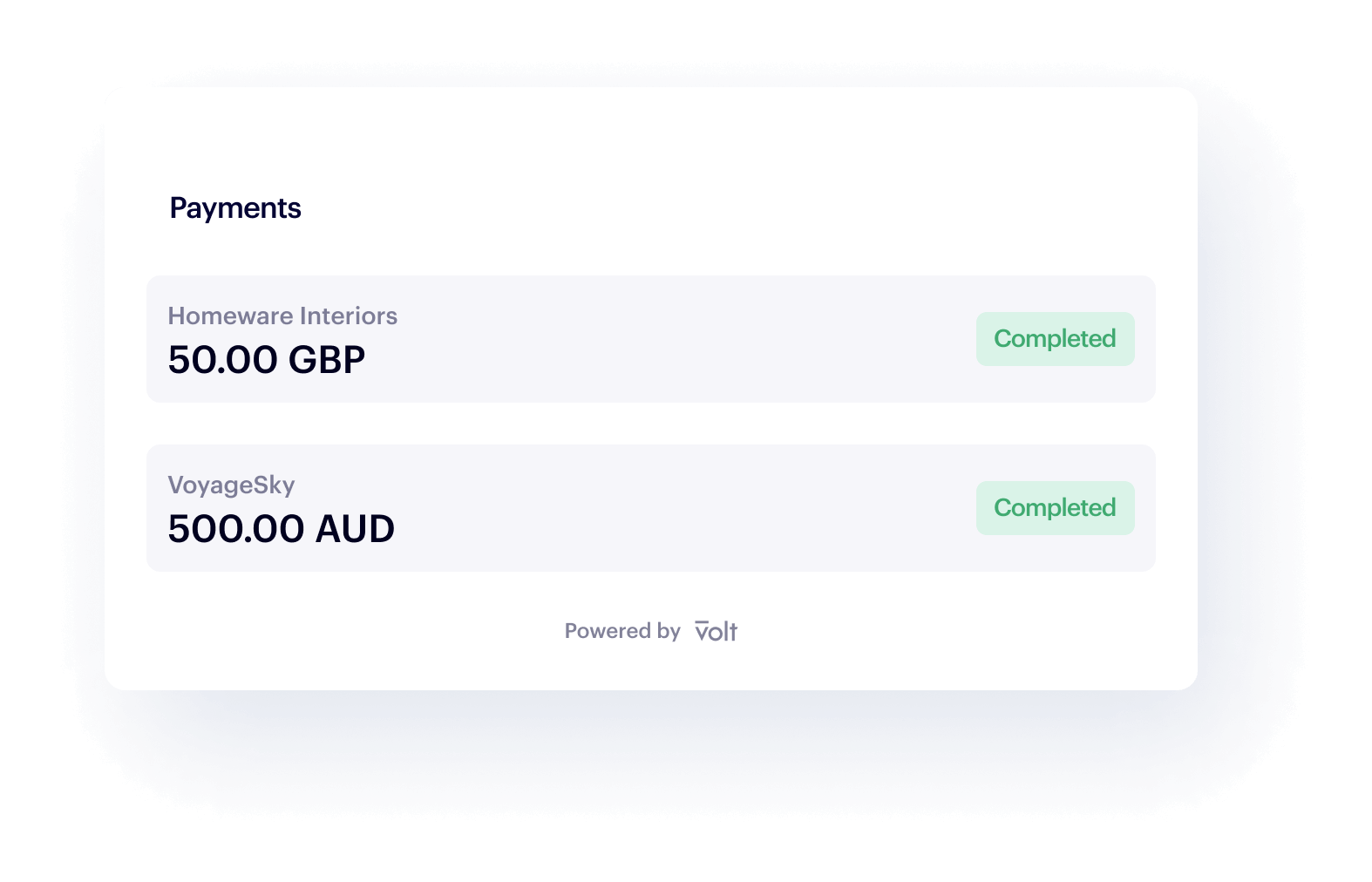Select the 500.00 amount value
The image size is (1372, 882).
[x=235, y=529]
